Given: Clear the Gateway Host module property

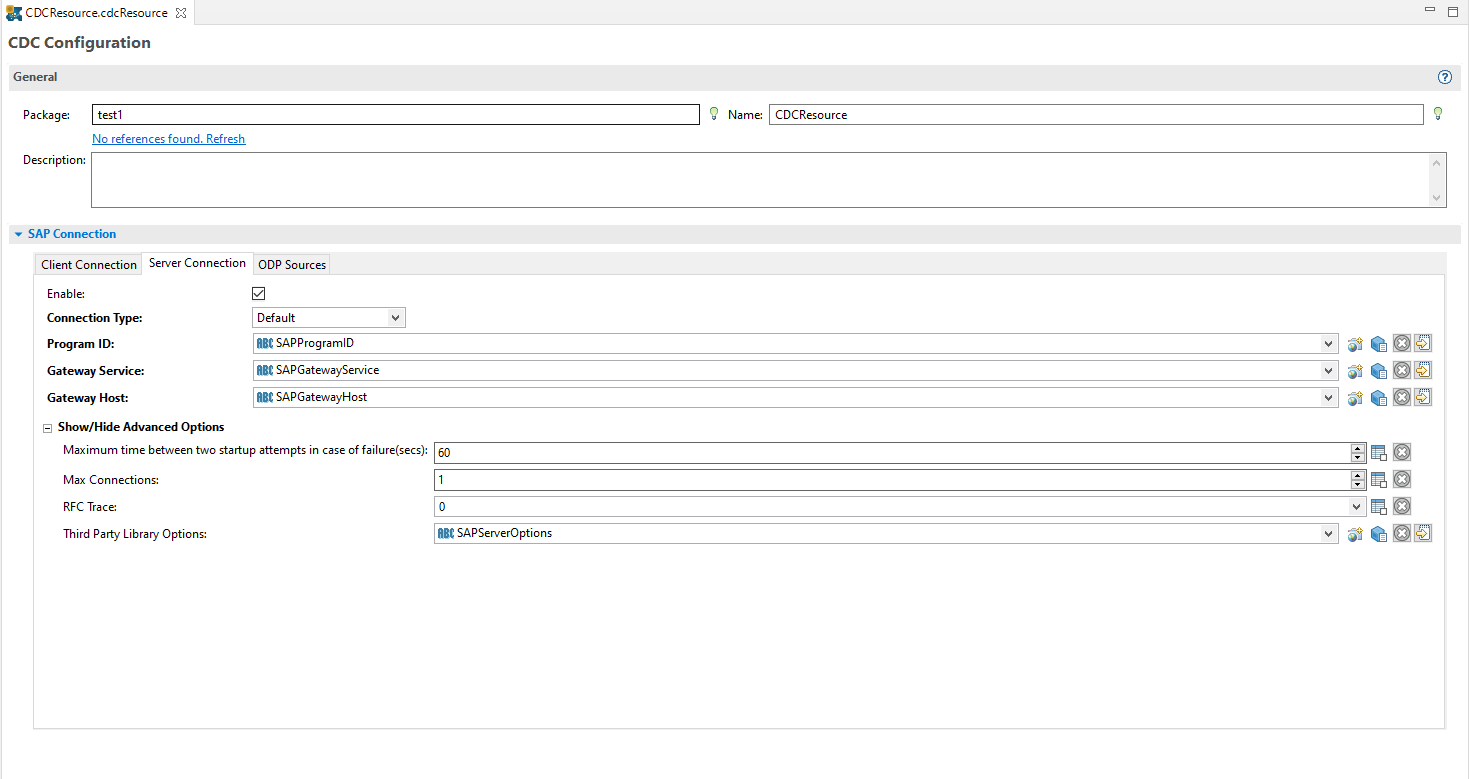Looking at the screenshot, I should (x=1402, y=398).
